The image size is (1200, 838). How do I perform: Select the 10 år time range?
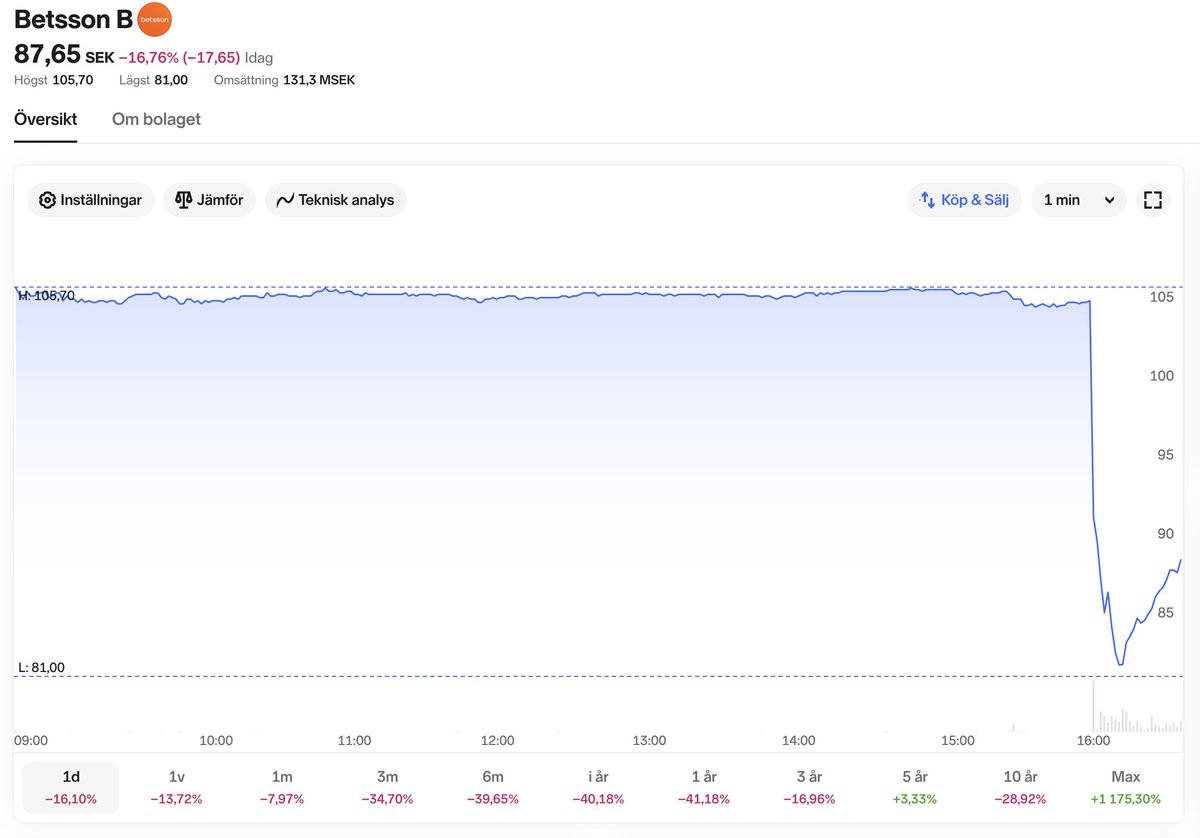1020,787
